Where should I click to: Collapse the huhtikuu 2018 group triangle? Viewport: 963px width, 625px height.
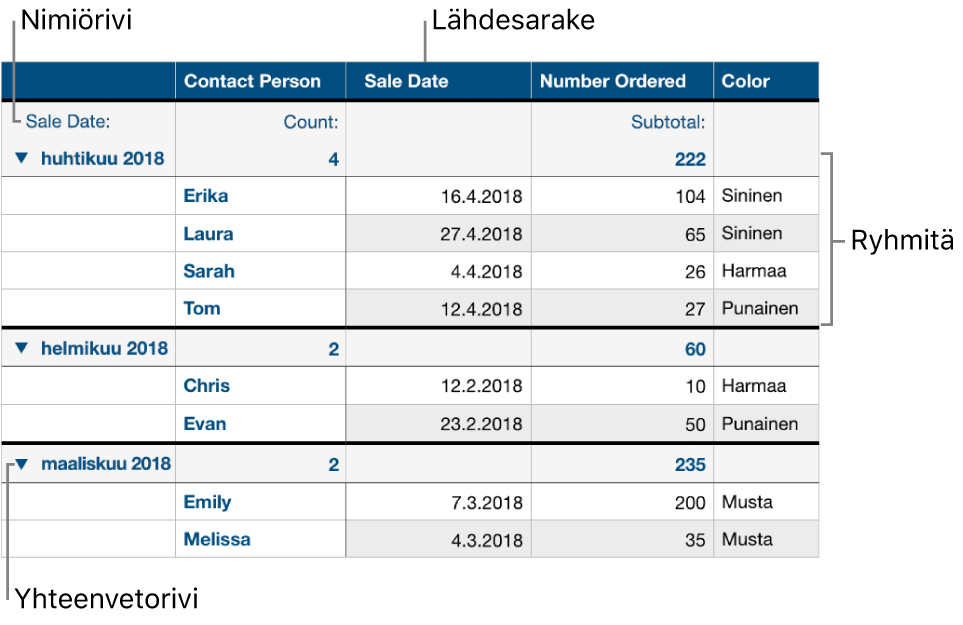[x=22, y=158]
